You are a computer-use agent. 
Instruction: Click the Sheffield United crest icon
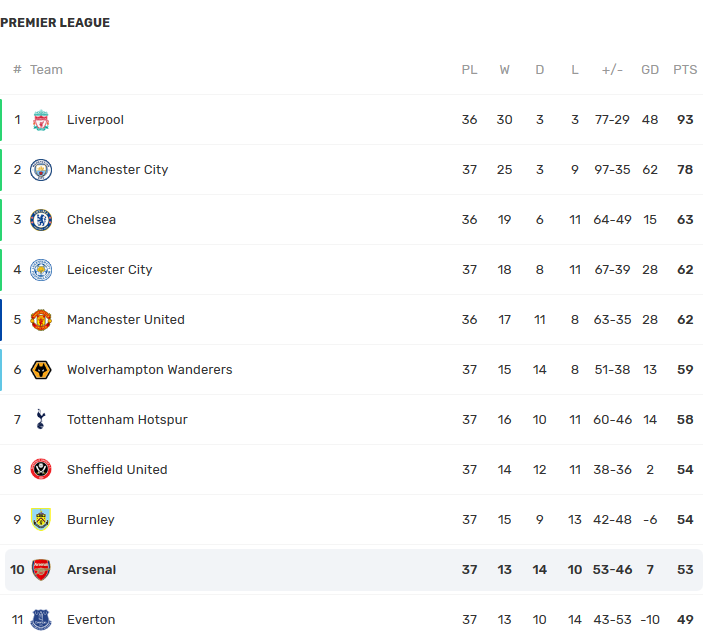(x=41, y=470)
